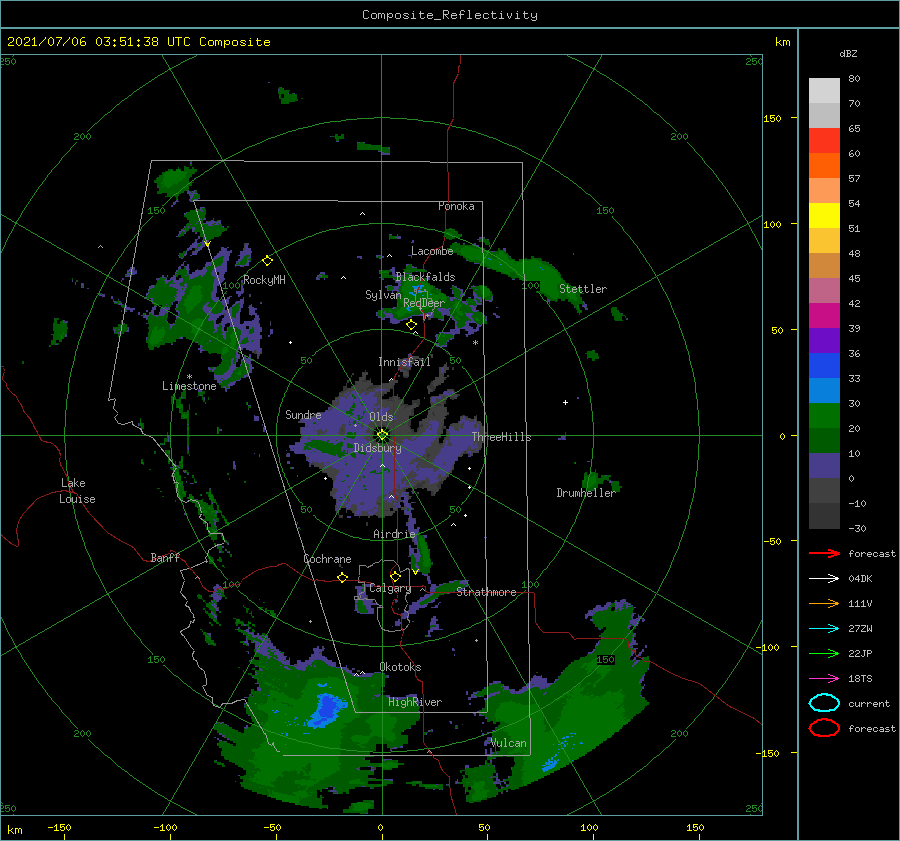Viewport: 900px width, 841px height.
Task: Click the Okotoks town label
Action: [400, 667]
